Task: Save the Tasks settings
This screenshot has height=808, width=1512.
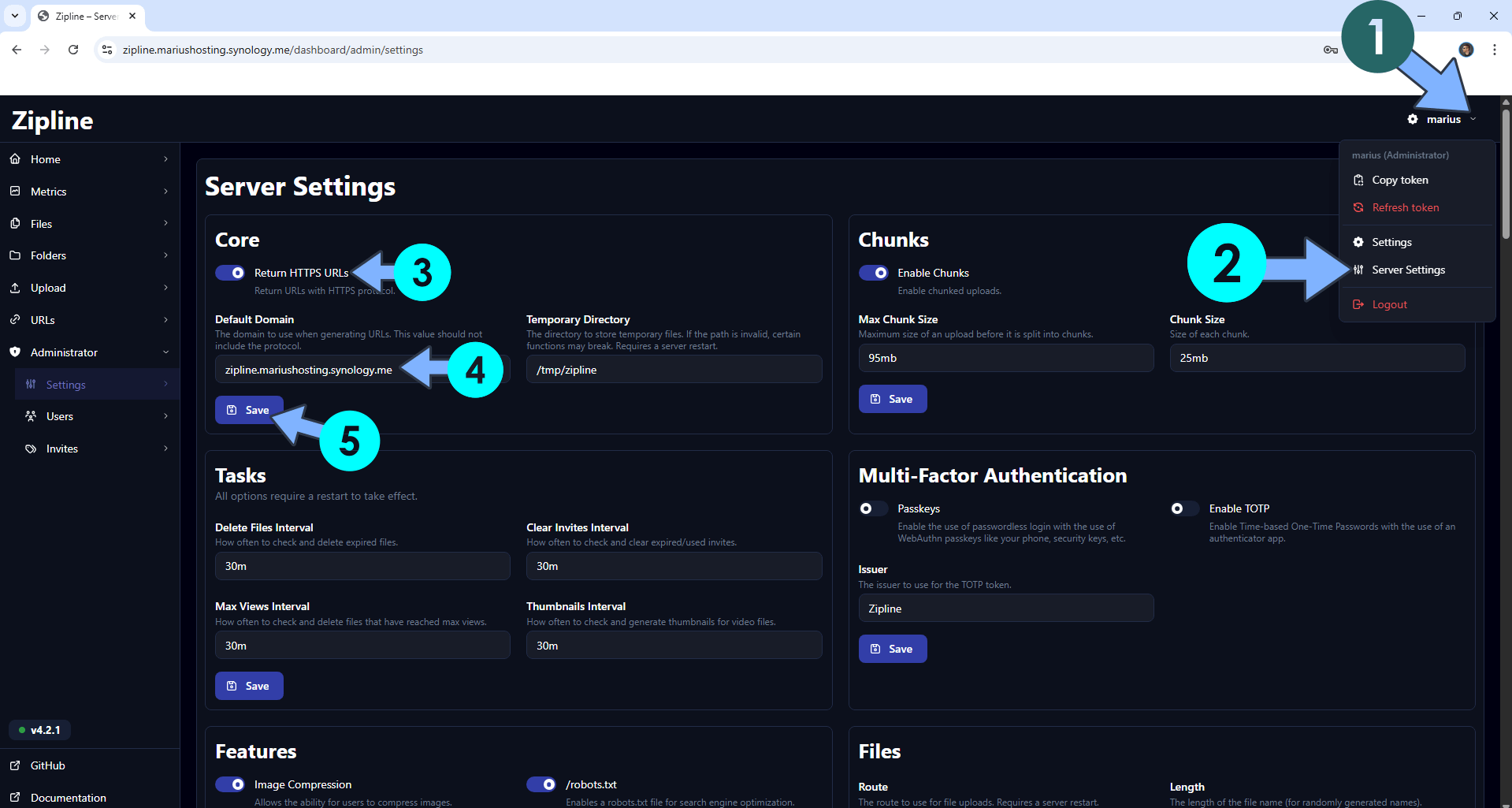Action: pyautogui.click(x=249, y=686)
